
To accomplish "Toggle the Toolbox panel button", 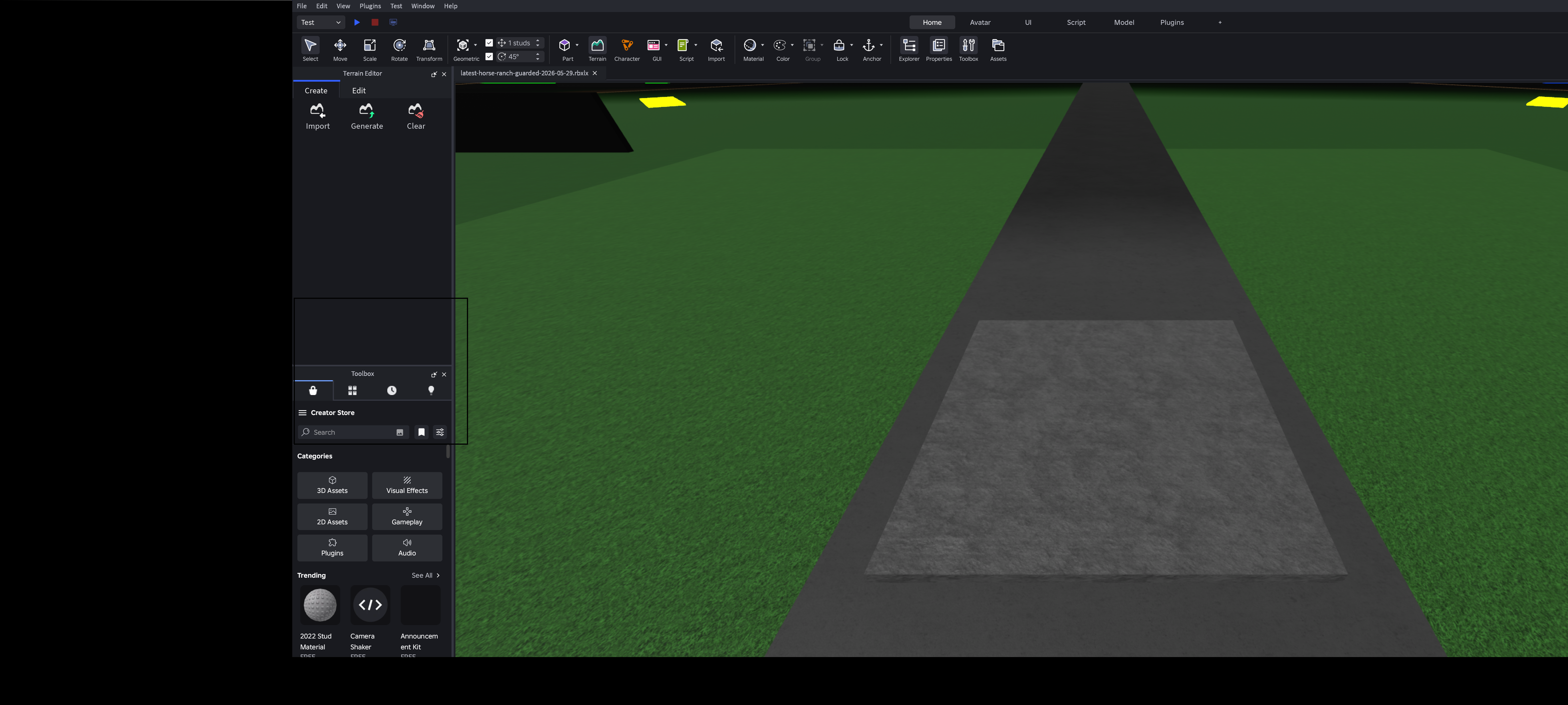I will tap(968, 49).
